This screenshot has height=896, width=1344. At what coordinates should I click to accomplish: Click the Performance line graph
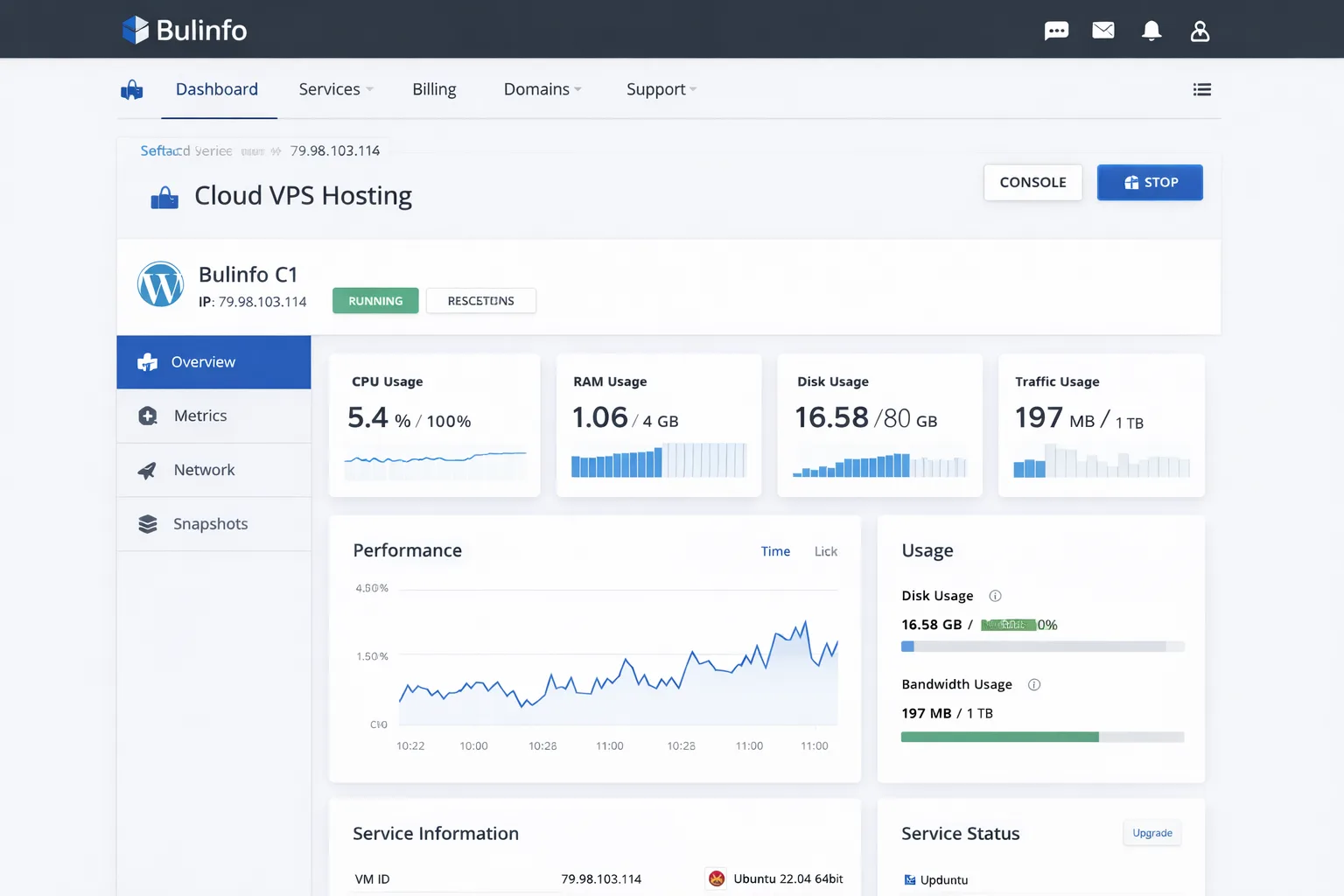pos(618,672)
